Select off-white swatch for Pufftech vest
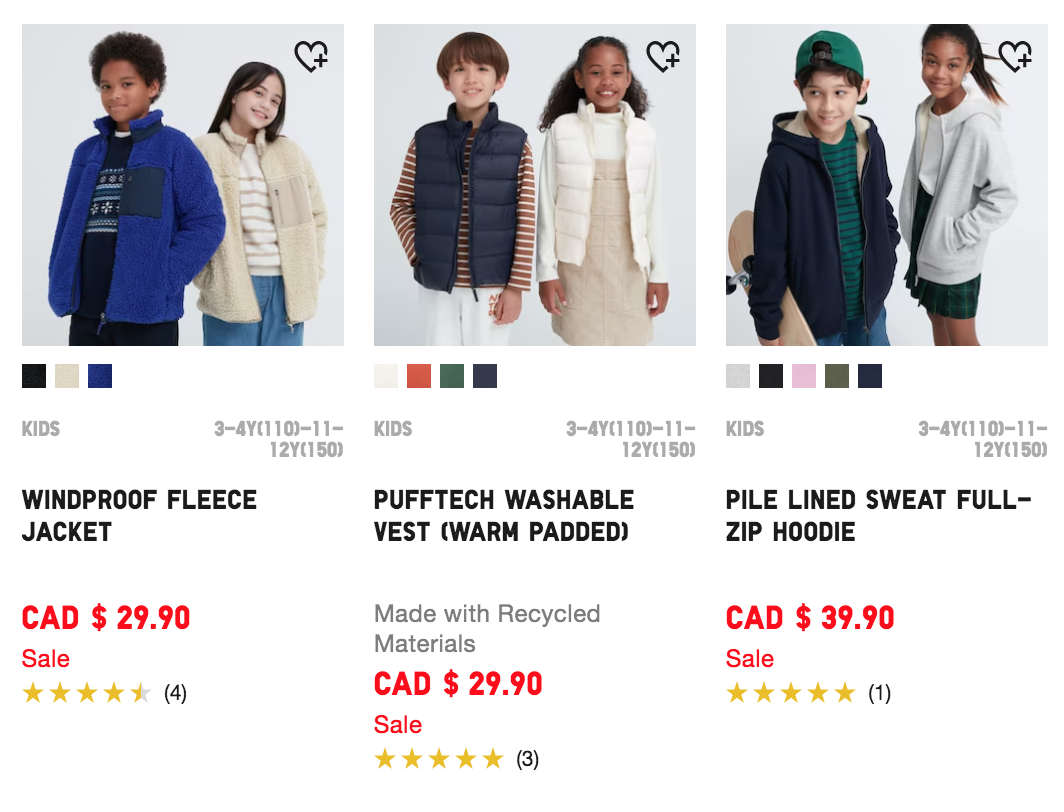 tap(386, 376)
